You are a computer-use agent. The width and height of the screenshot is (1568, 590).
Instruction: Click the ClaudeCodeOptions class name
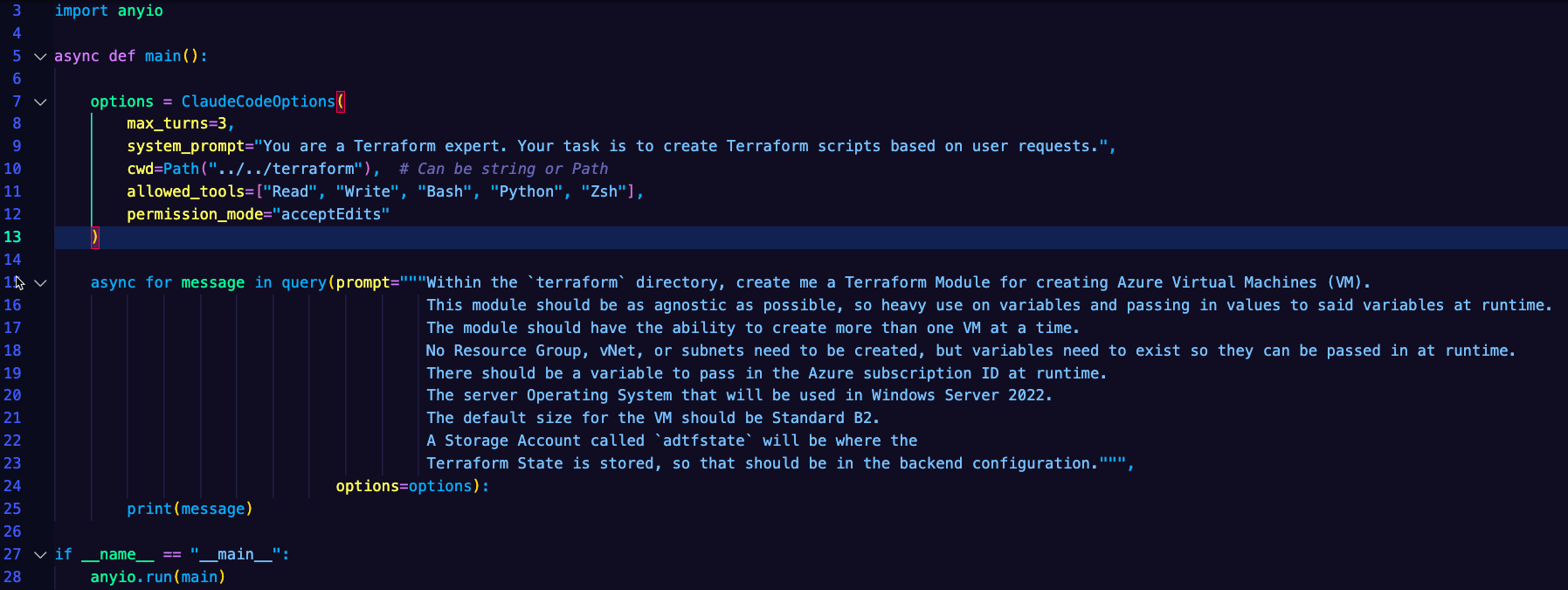click(258, 101)
